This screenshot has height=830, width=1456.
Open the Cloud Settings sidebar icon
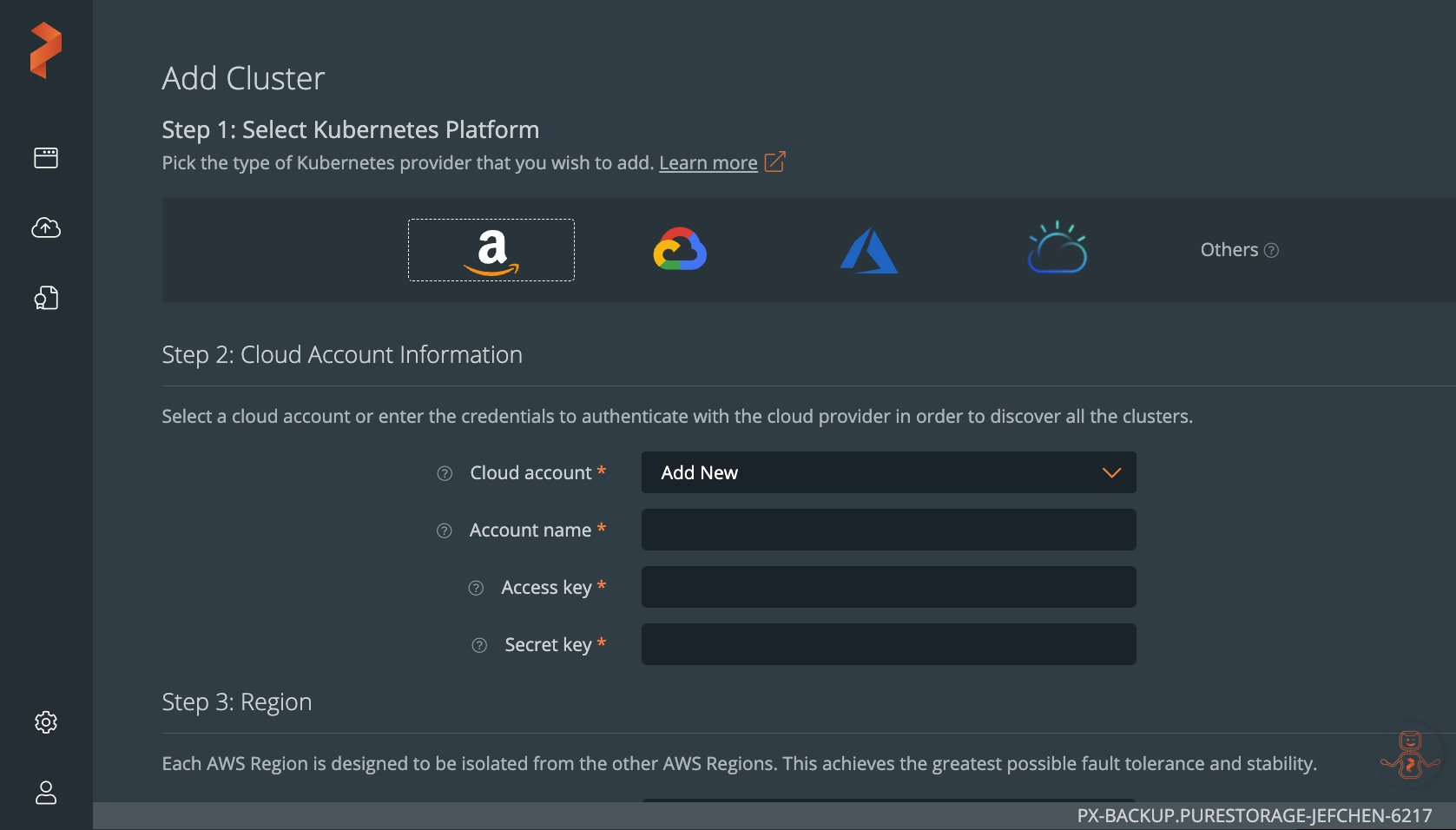click(45, 228)
